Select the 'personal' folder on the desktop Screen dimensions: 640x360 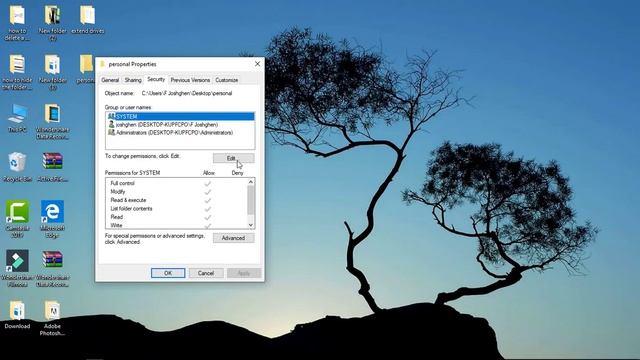click(x=86, y=69)
